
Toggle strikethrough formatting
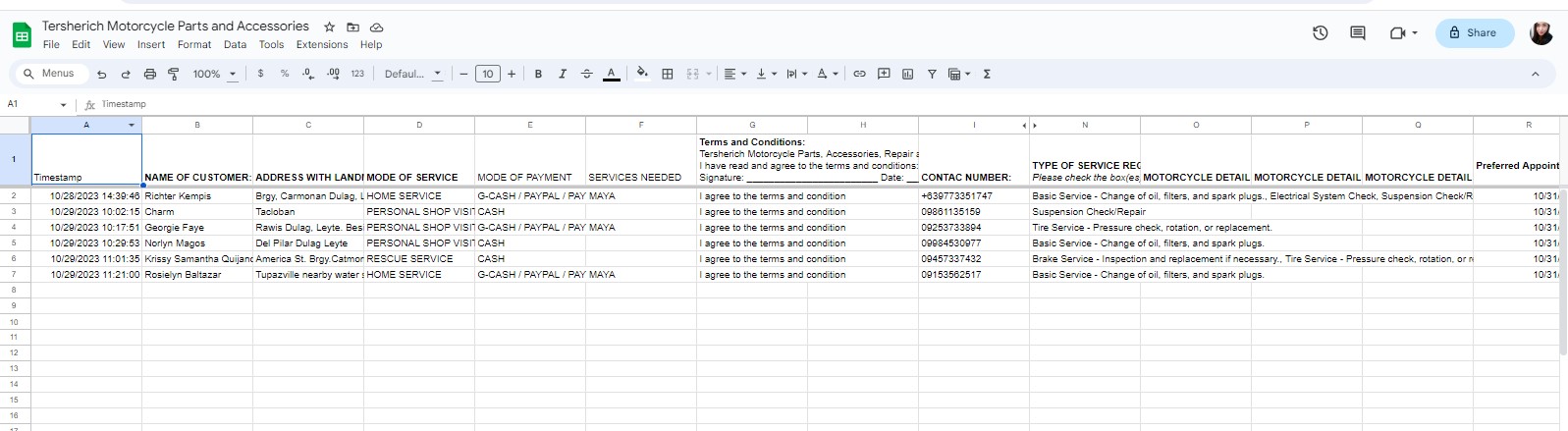(x=587, y=74)
